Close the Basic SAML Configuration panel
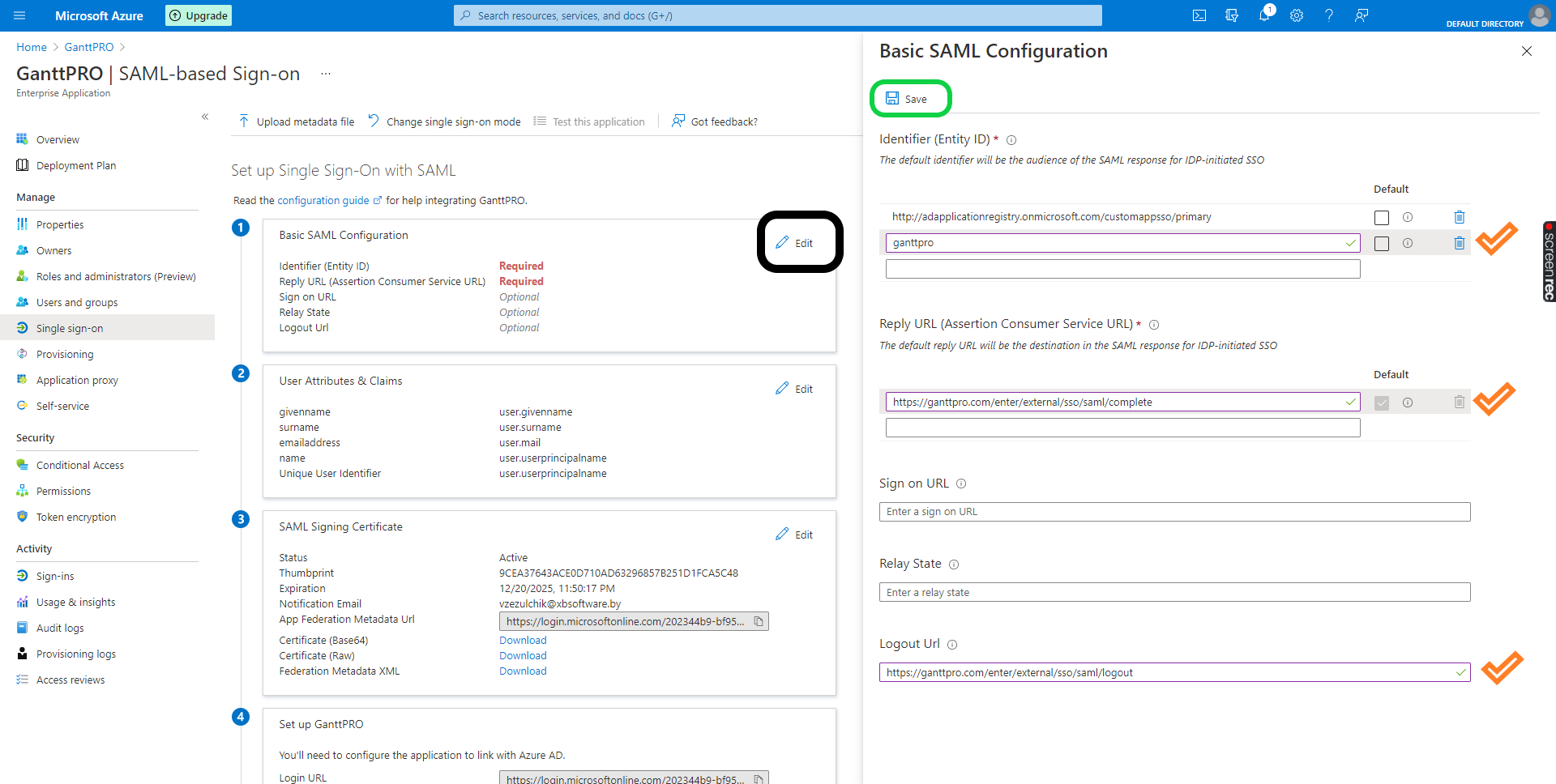 tap(1527, 51)
